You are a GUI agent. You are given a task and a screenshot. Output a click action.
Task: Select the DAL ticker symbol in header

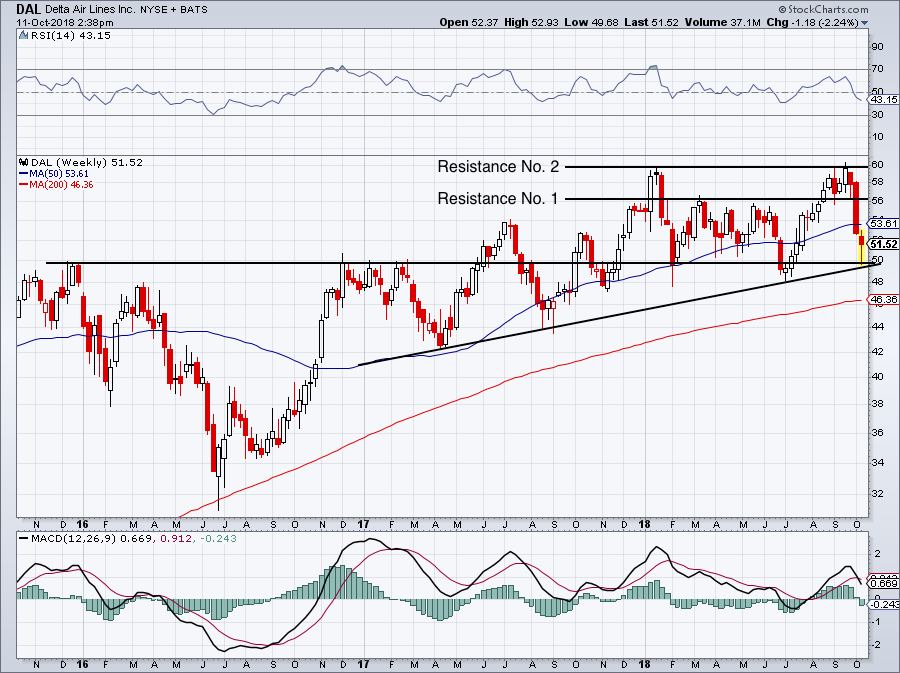click(28, 9)
